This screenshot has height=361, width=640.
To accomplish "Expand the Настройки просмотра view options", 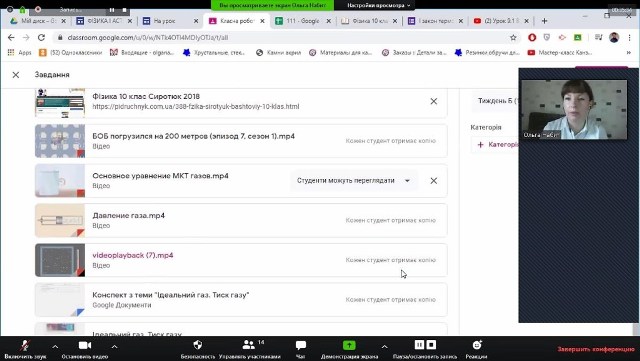I will (x=379, y=5).
